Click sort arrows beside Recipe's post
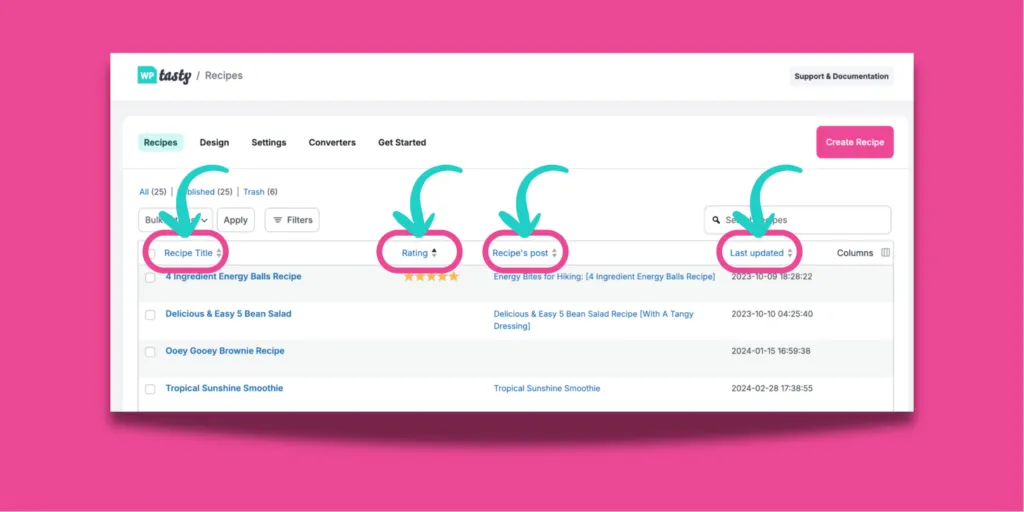This screenshot has height=512, width=1024. [x=554, y=253]
